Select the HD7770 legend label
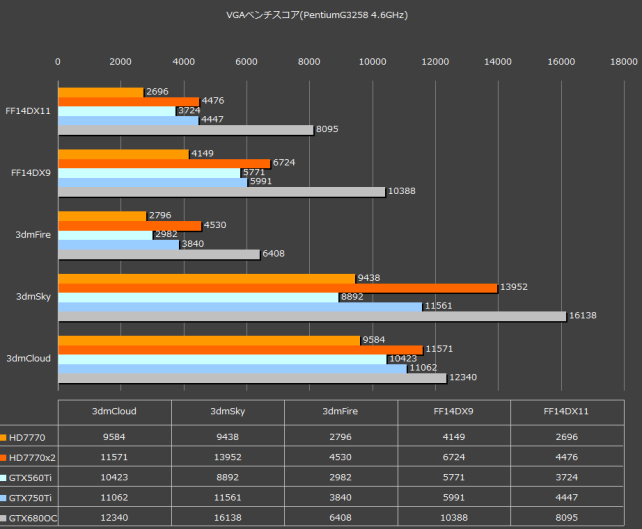The image size is (642, 529). click(27, 437)
